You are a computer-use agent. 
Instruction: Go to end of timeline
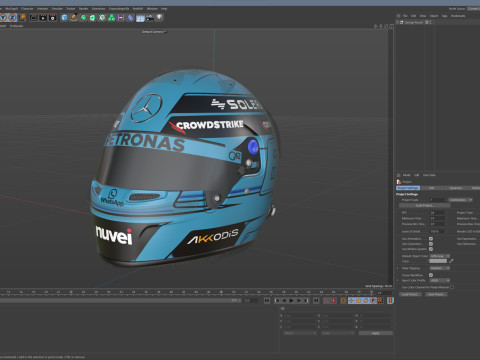coord(316,301)
